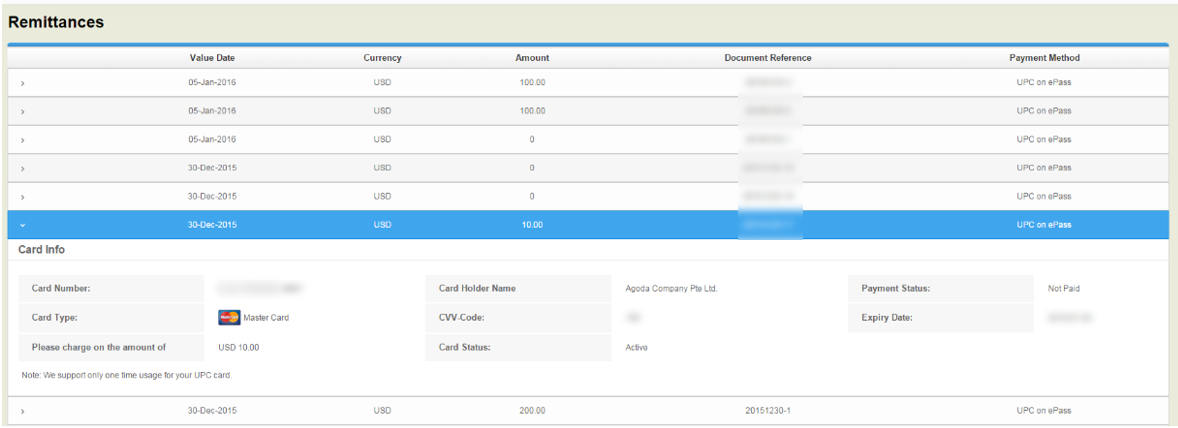Expand the second 05-Jan-2016 100.00 row chevron
Image resolution: width=1178 pixels, height=428 pixels.
point(23,111)
